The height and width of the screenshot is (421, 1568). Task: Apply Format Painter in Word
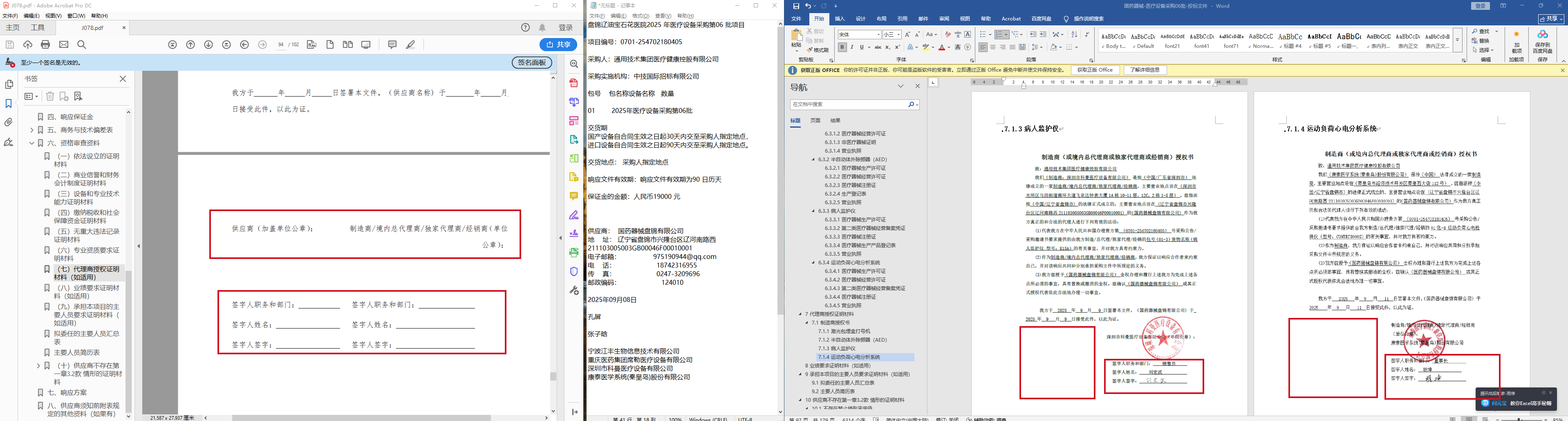pos(818,50)
